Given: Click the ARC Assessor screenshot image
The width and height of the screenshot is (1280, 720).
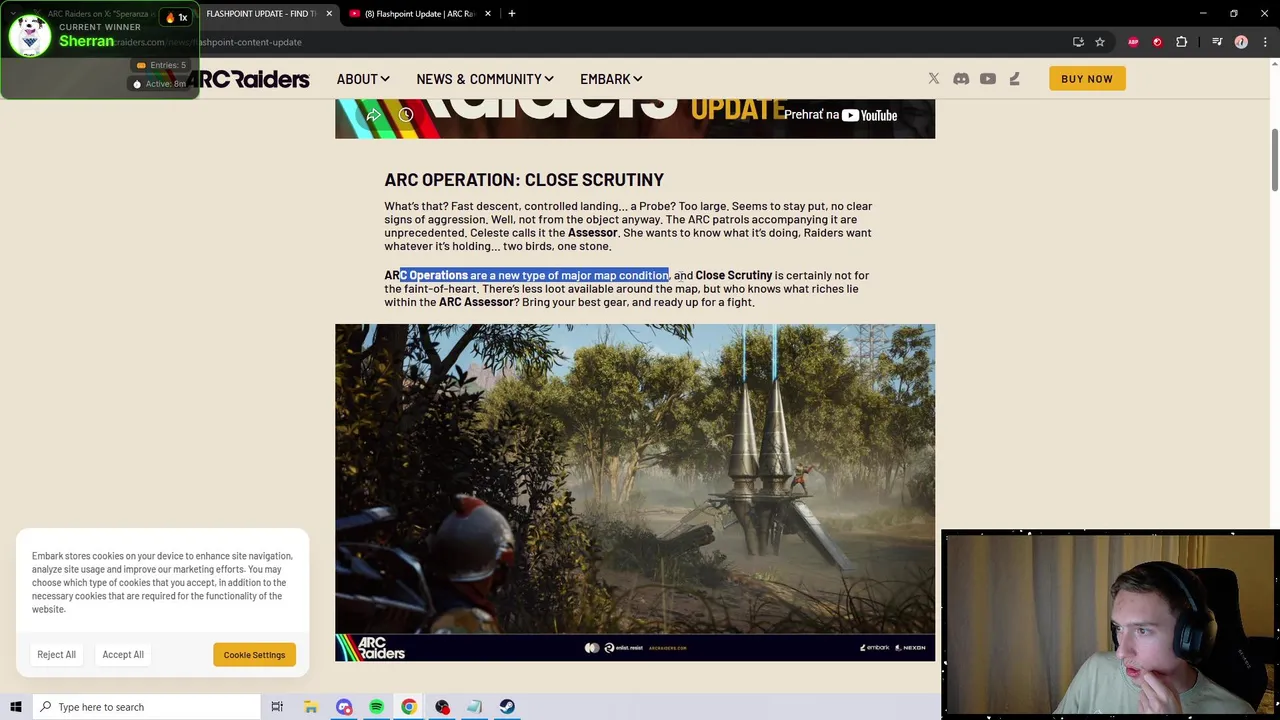Looking at the screenshot, I should click(x=635, y=492).
